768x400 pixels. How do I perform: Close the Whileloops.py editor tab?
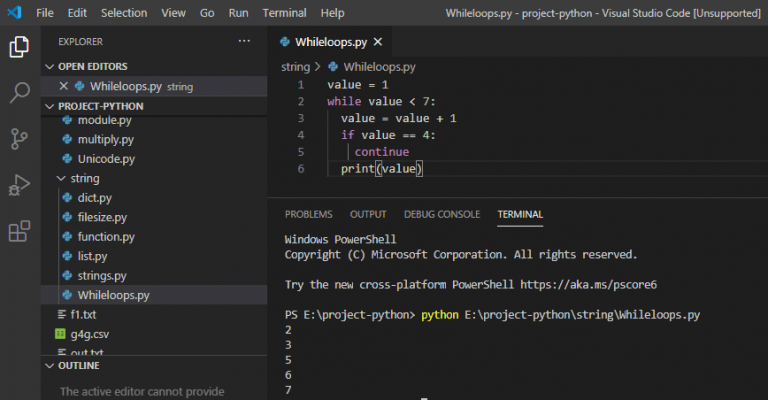[x=378, y=42]
